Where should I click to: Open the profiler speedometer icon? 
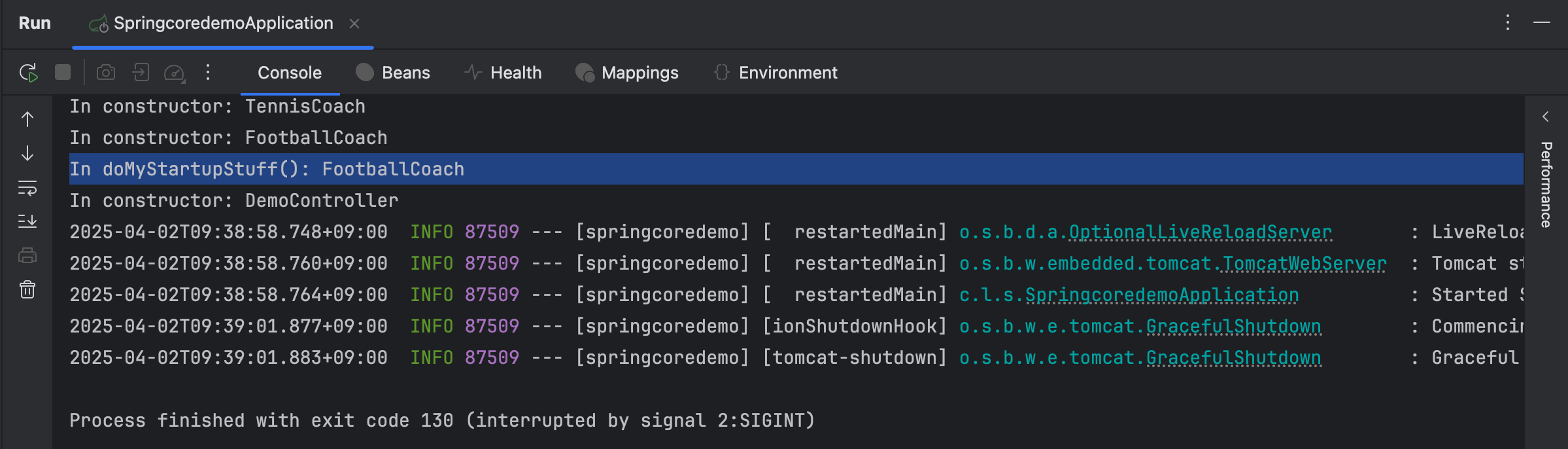175,73
